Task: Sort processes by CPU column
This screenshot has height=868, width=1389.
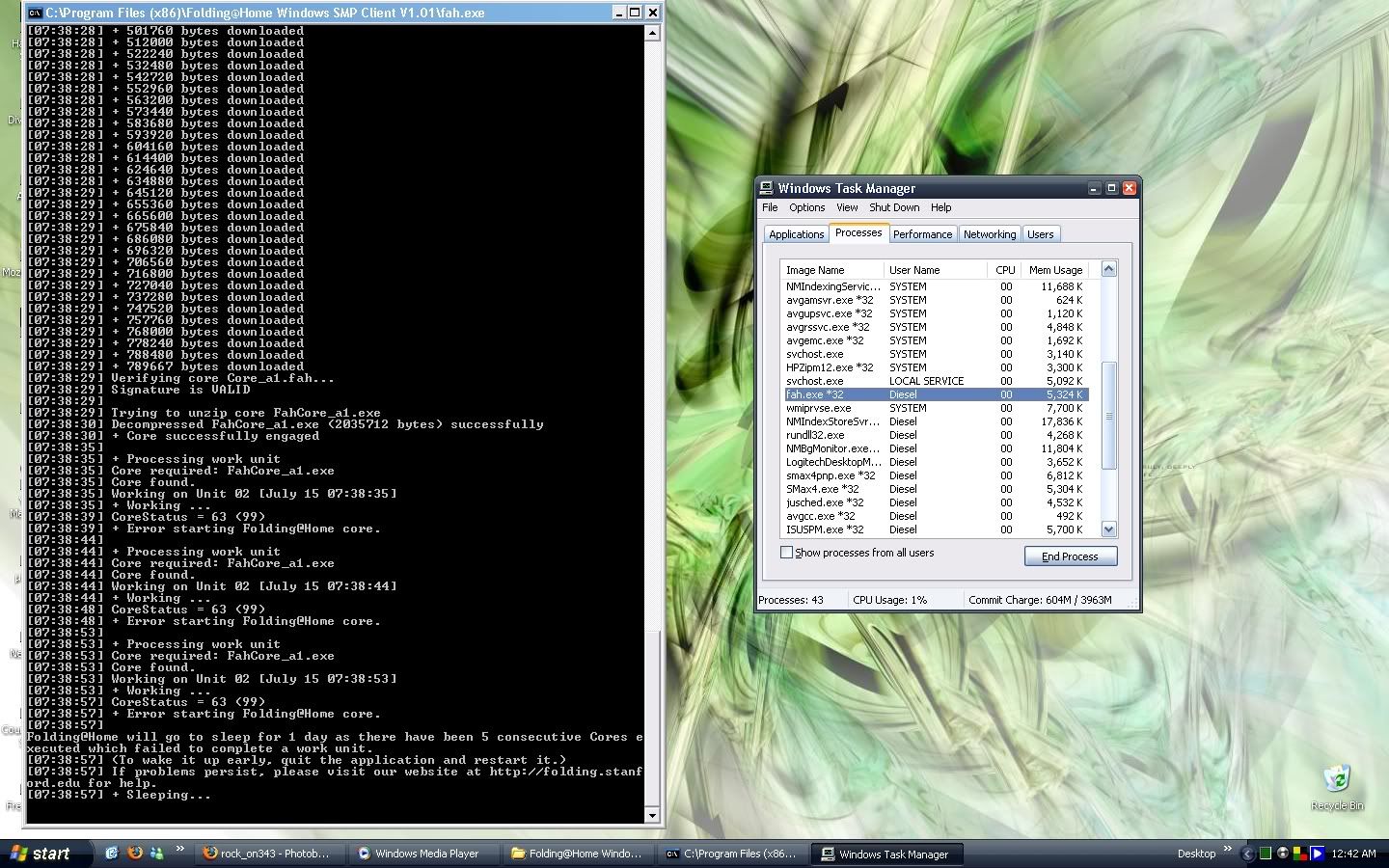Action: (1004, 270)
